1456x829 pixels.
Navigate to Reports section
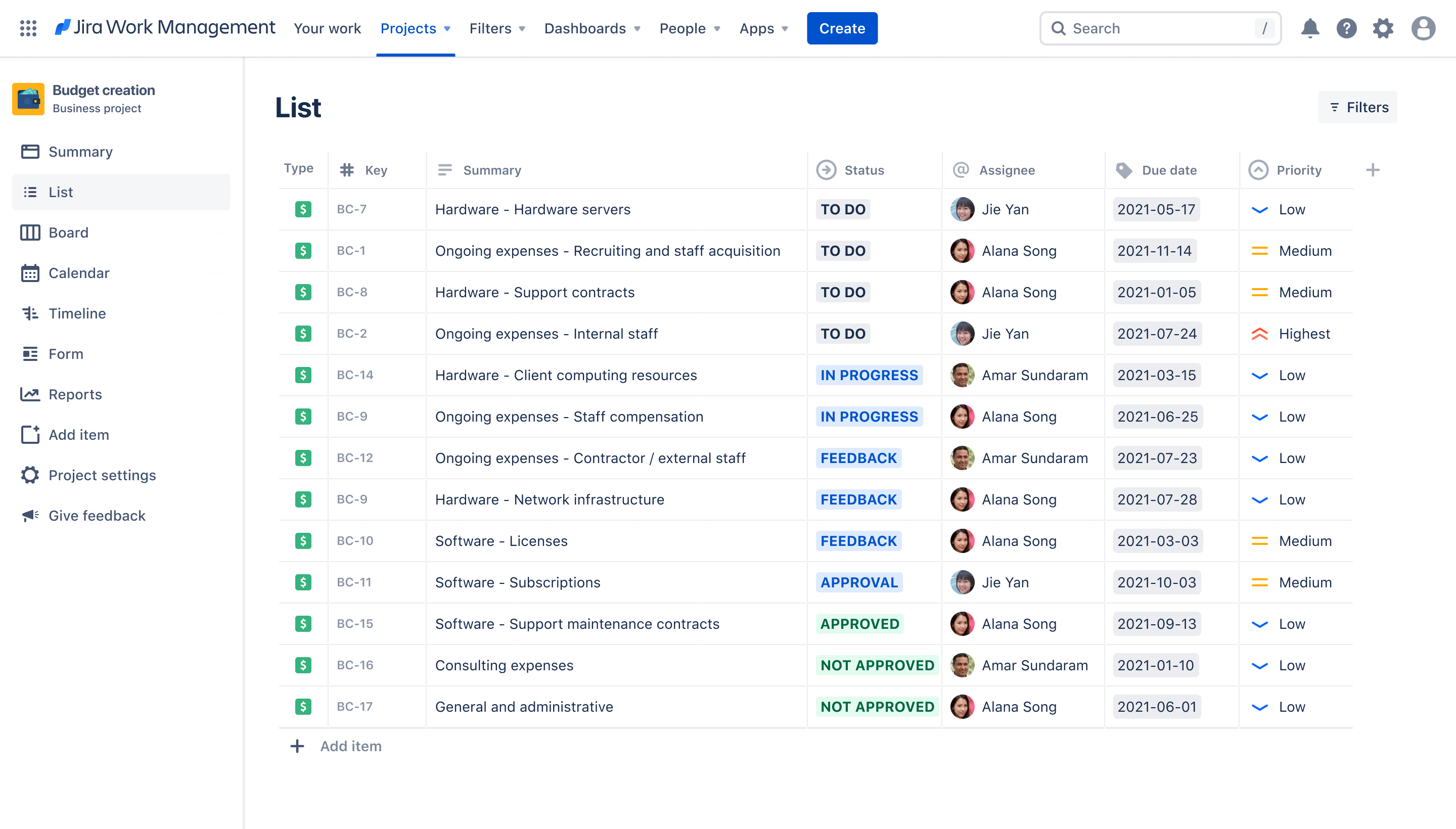(x=75, y=393)
